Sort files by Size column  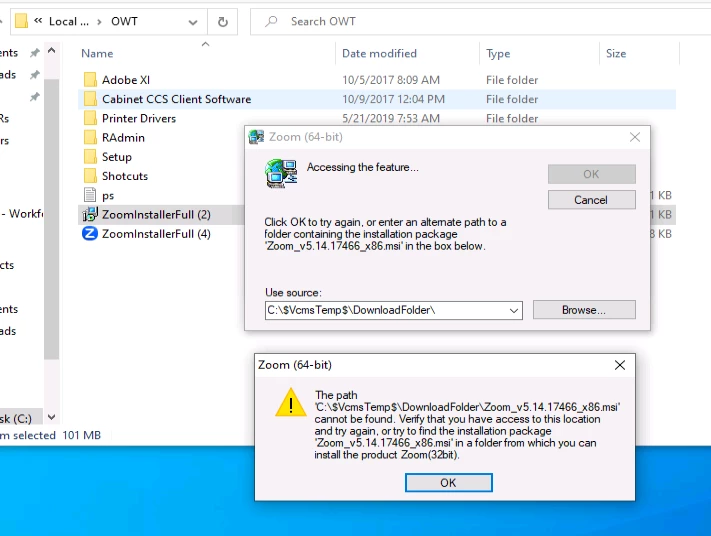pyautogui.click(x=616, y=54)
